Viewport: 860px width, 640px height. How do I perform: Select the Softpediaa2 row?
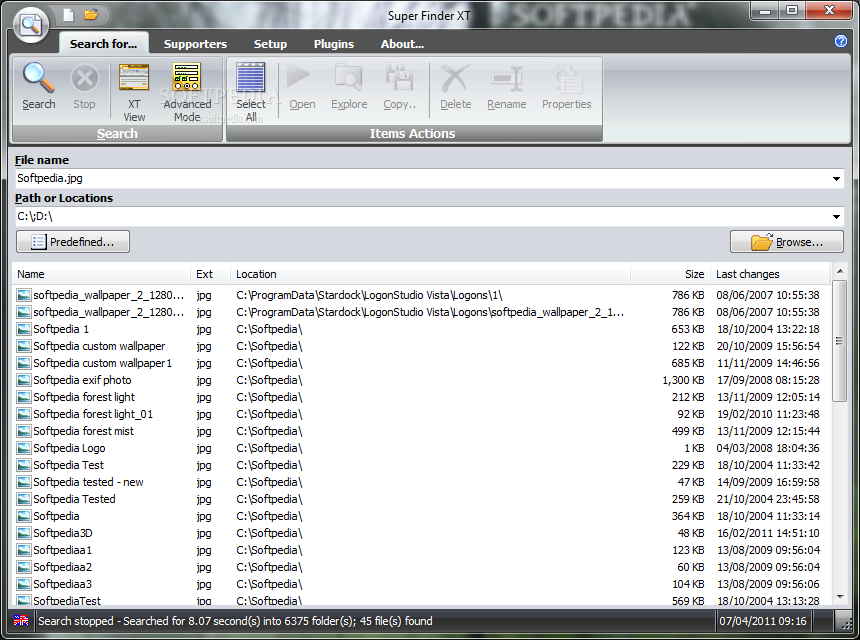(x=421, y=567)
